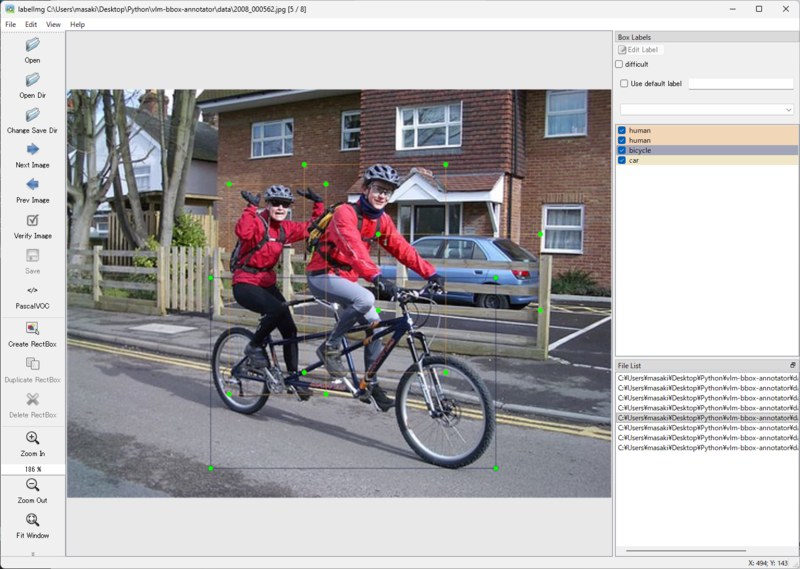Uncheck the first human label checkbox

[622, 131]
